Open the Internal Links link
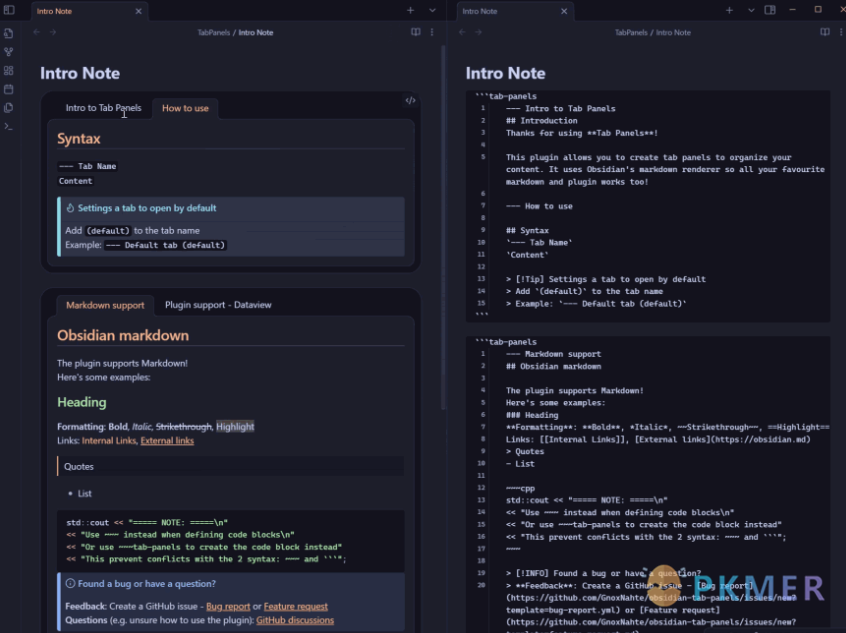The height and width of the screenshot is (633, 846). (x=109, y=441)
